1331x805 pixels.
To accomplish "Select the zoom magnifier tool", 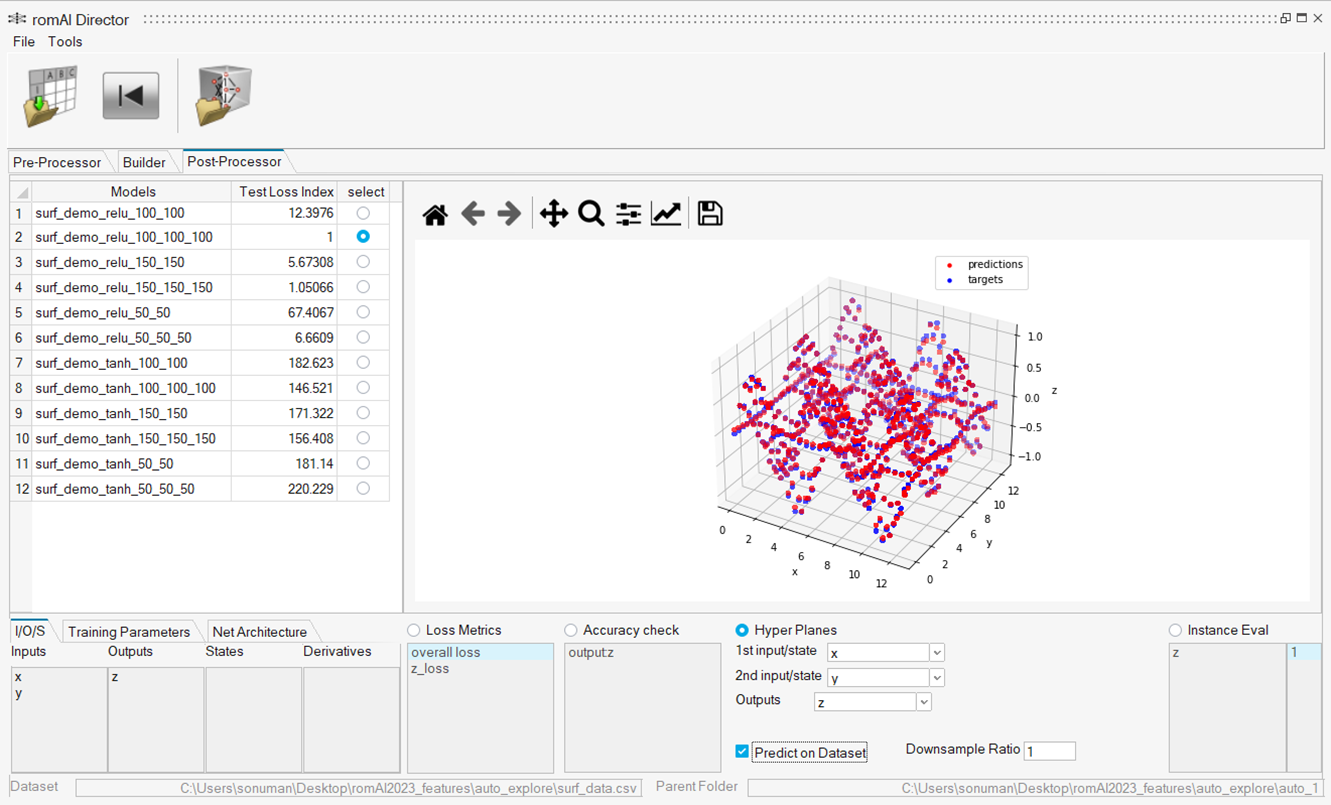I will (591, 214).
